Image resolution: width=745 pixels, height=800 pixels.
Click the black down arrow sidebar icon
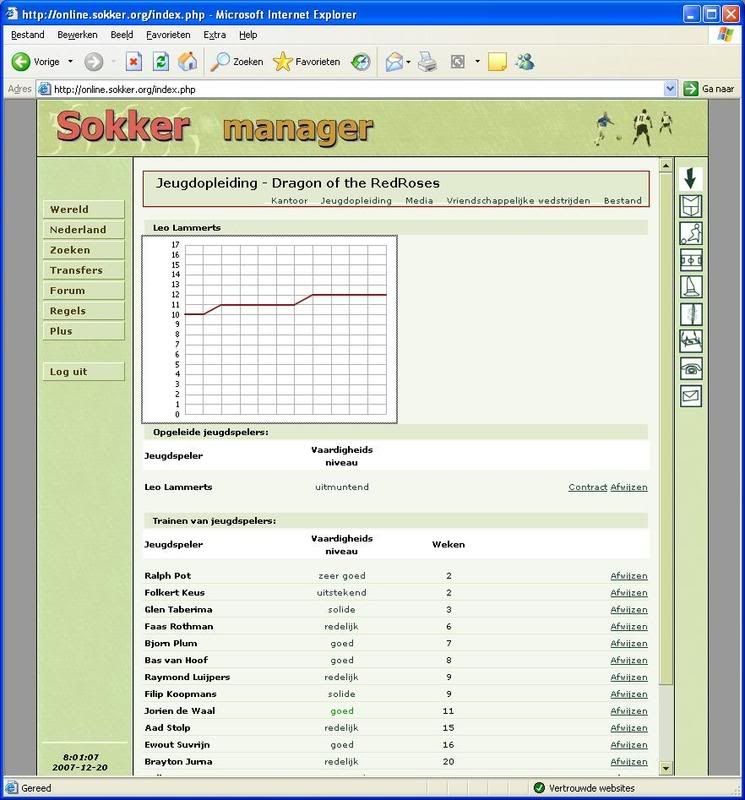pyautogui.click(x=691, y=179)
